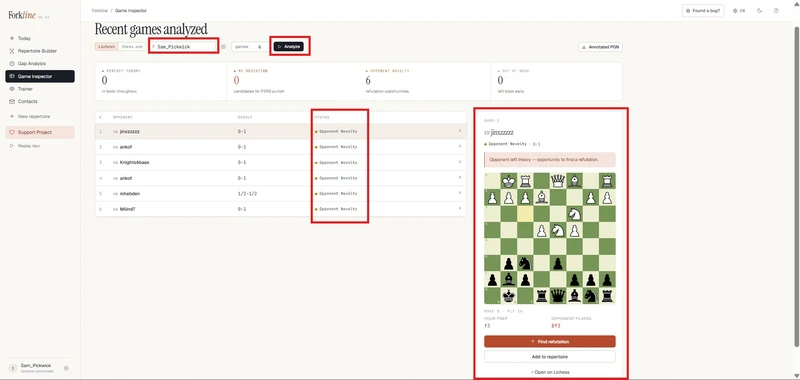Select Game Inspector in the sidebar
This screenshot has width=800, height=380.
point(40,76)
